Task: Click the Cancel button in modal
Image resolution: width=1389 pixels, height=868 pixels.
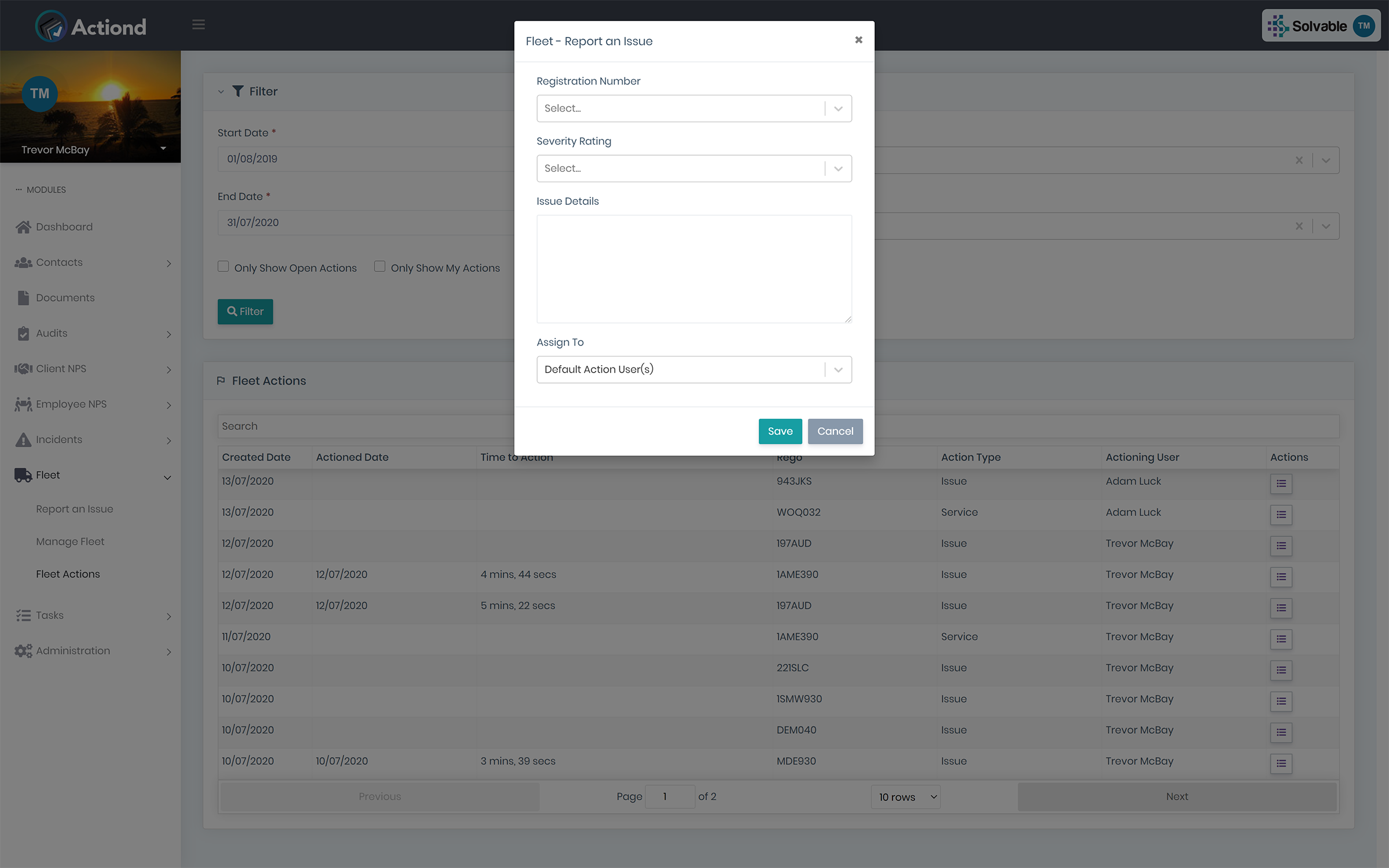Action: pyautogui.click(x=835, y=431)
